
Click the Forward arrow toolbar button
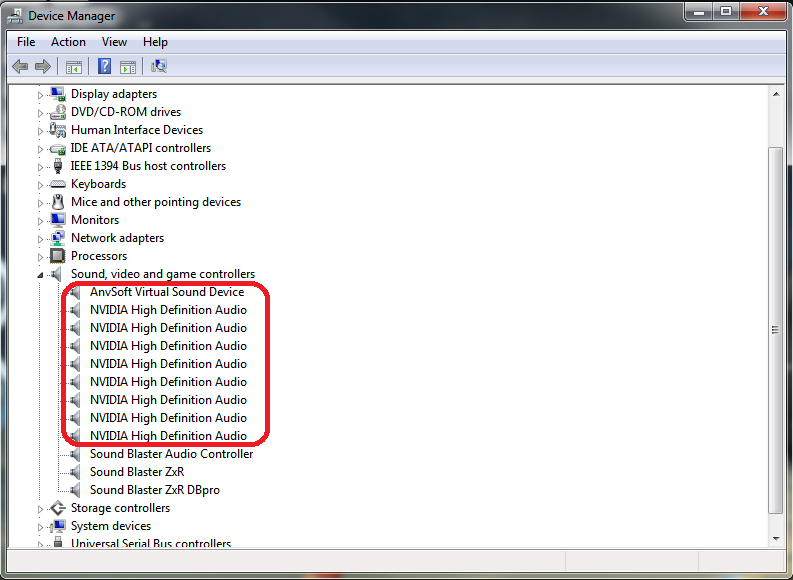click(x=43, y=66)
